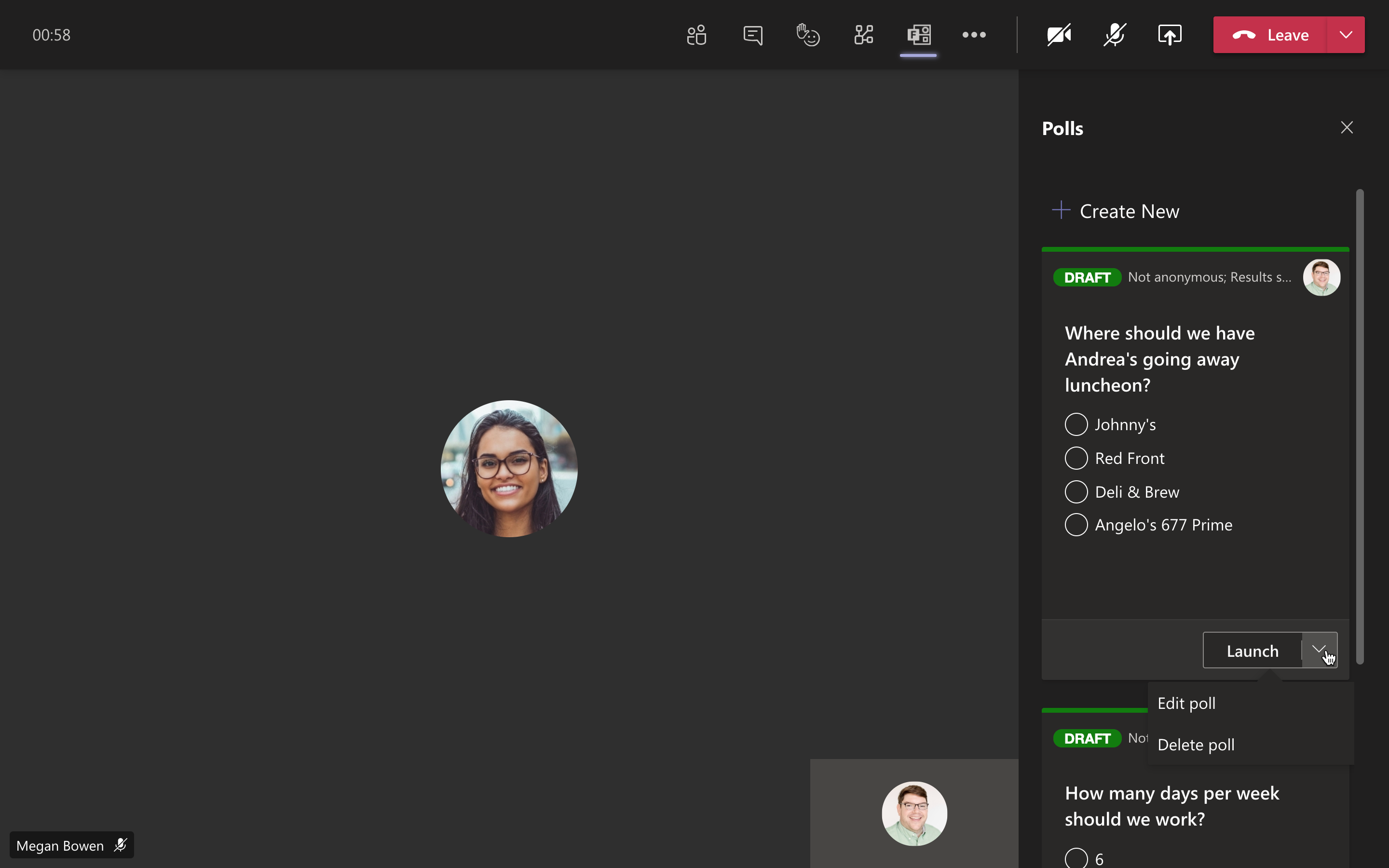Choose Delete poll from the menu

(1251, 745)
